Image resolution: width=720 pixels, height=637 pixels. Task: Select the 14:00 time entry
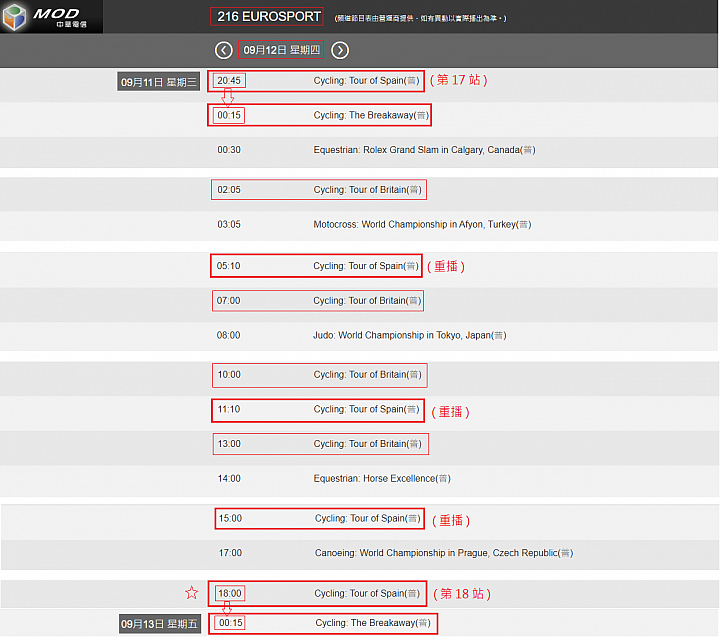229,479
